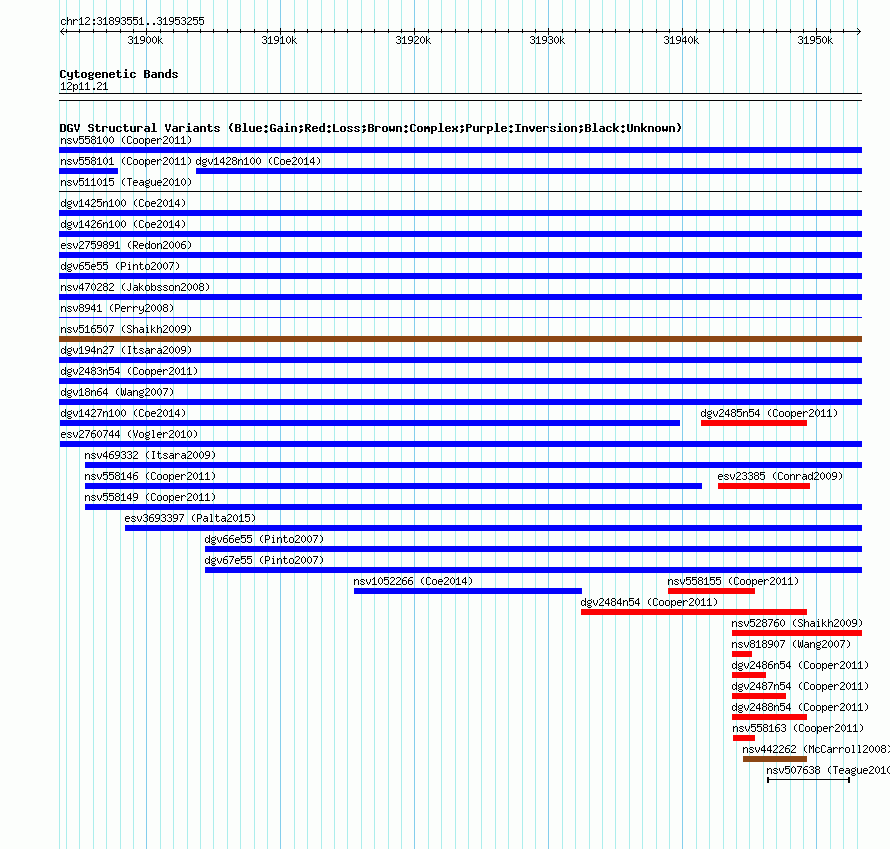
Task: Open dgv2483n54 (Cooper2011) variant label
Action: click(129, 371)
